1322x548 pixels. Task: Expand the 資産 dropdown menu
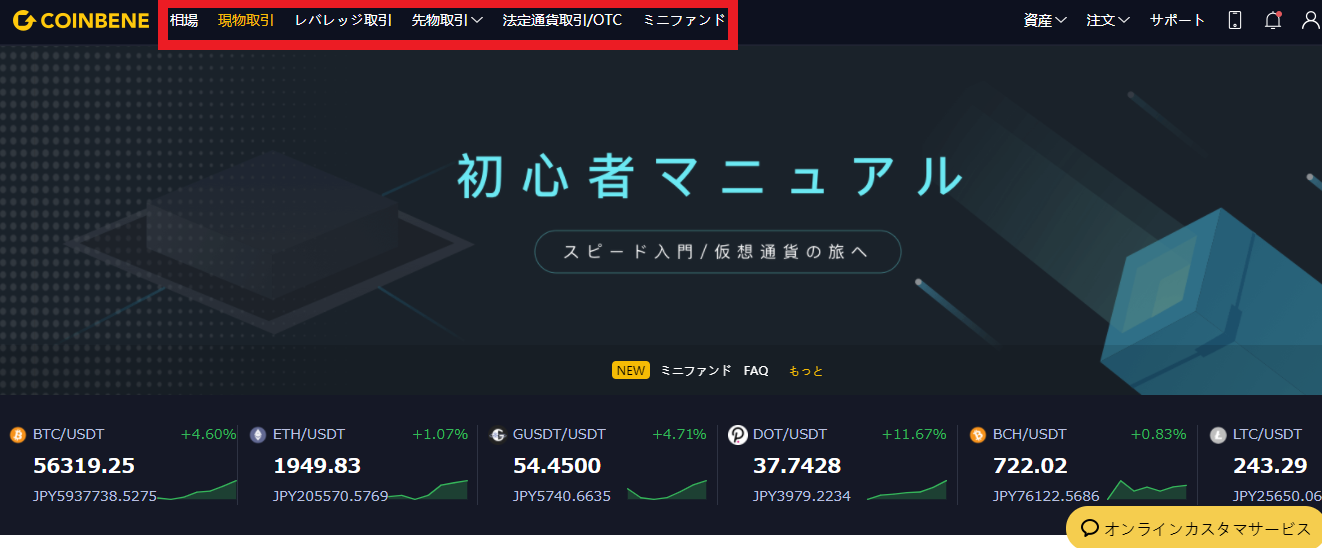[x=1045, y=20]
